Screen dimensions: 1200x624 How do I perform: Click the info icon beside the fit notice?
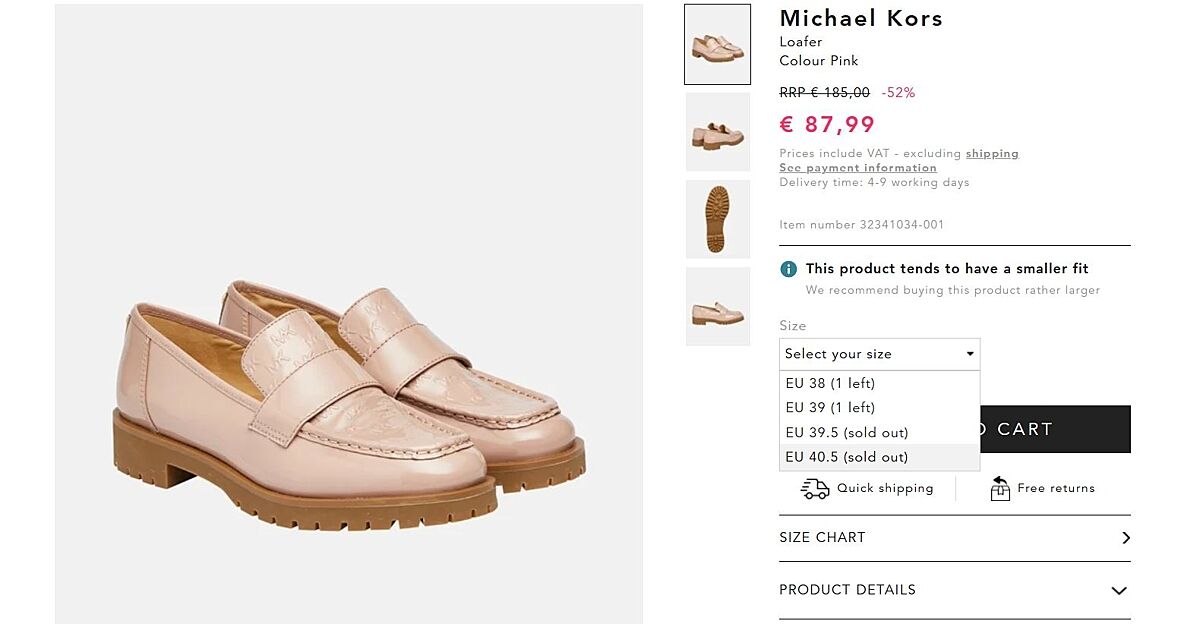tap(789, 269)
